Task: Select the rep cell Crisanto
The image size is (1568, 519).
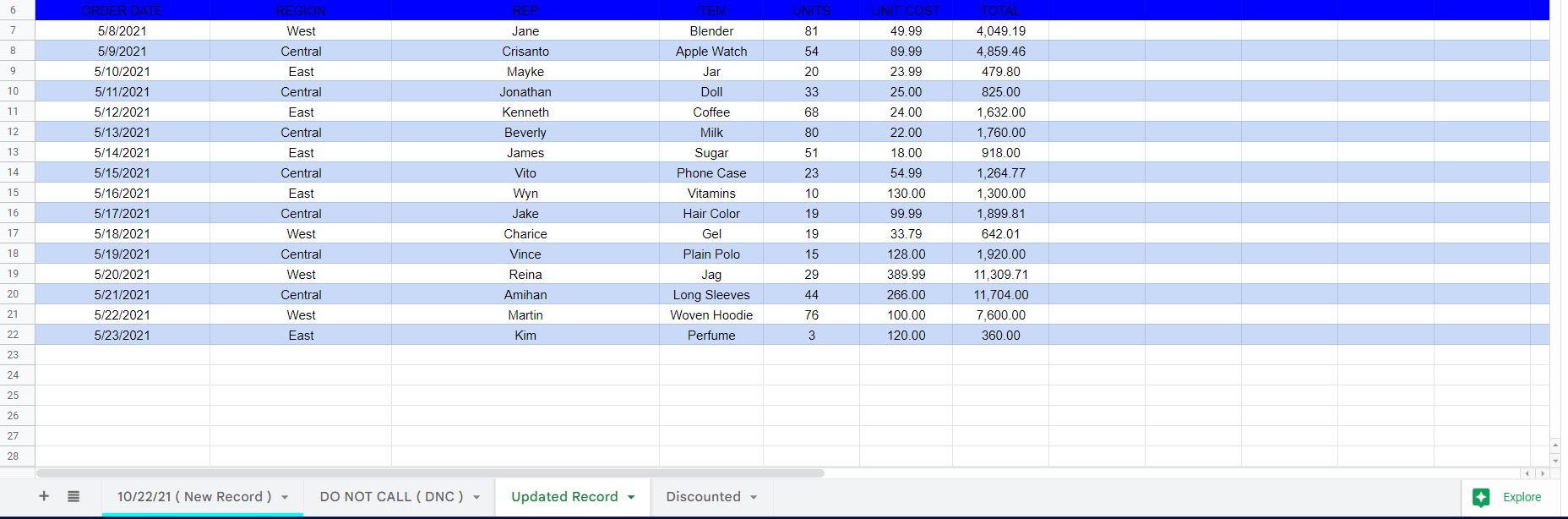Action: point(525,51)
